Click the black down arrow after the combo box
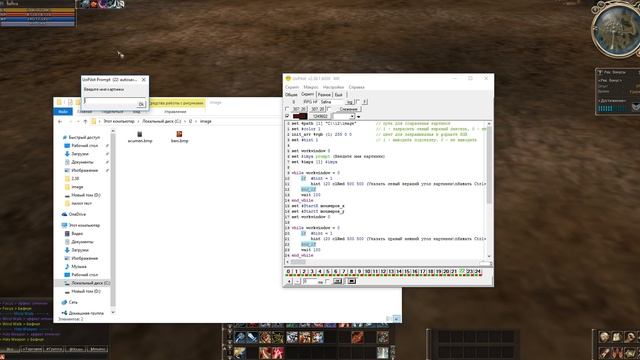This screenshot has height=360, width=640. tap(358, 117)
